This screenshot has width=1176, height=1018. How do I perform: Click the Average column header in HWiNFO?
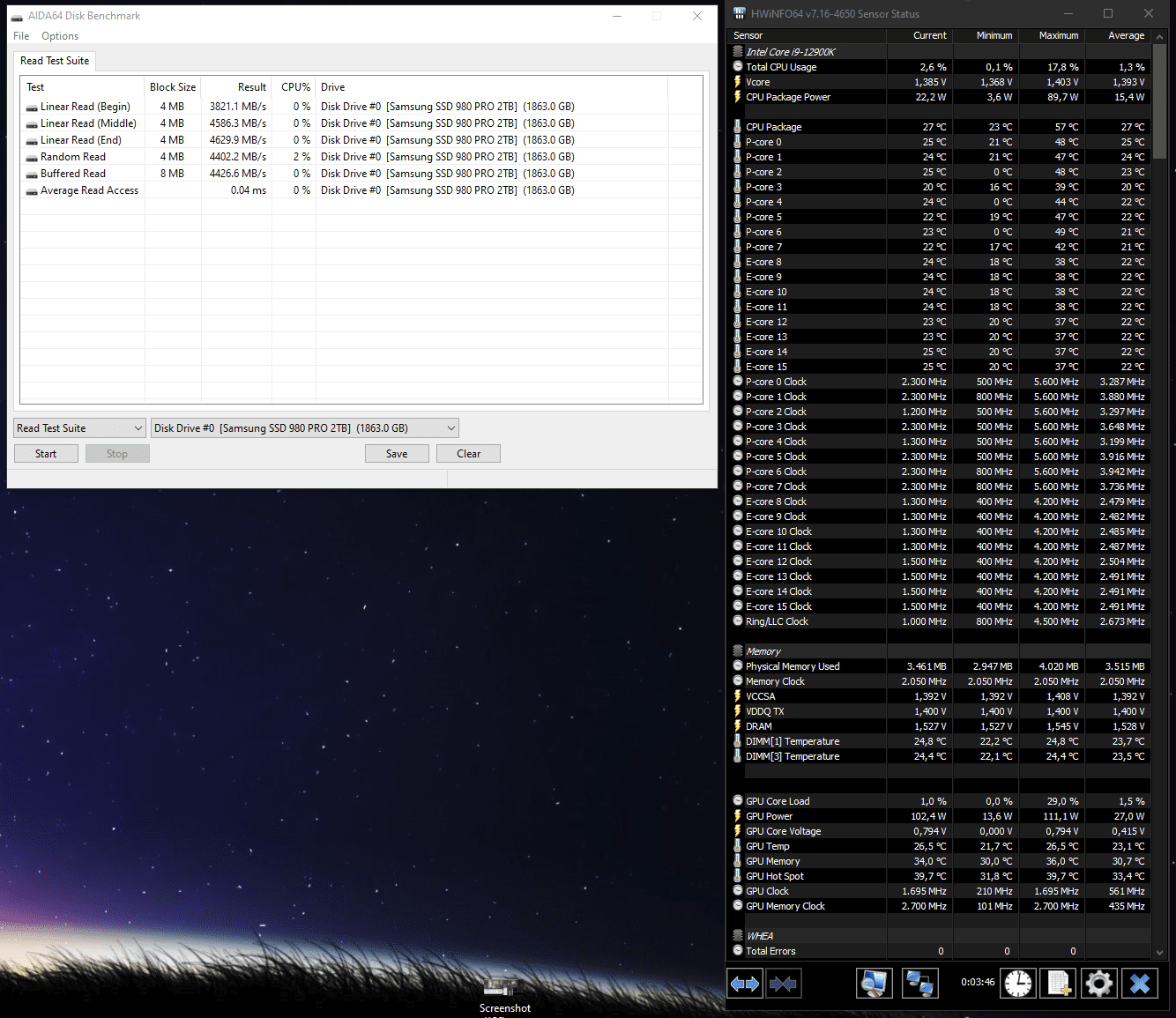point(1118,35)
